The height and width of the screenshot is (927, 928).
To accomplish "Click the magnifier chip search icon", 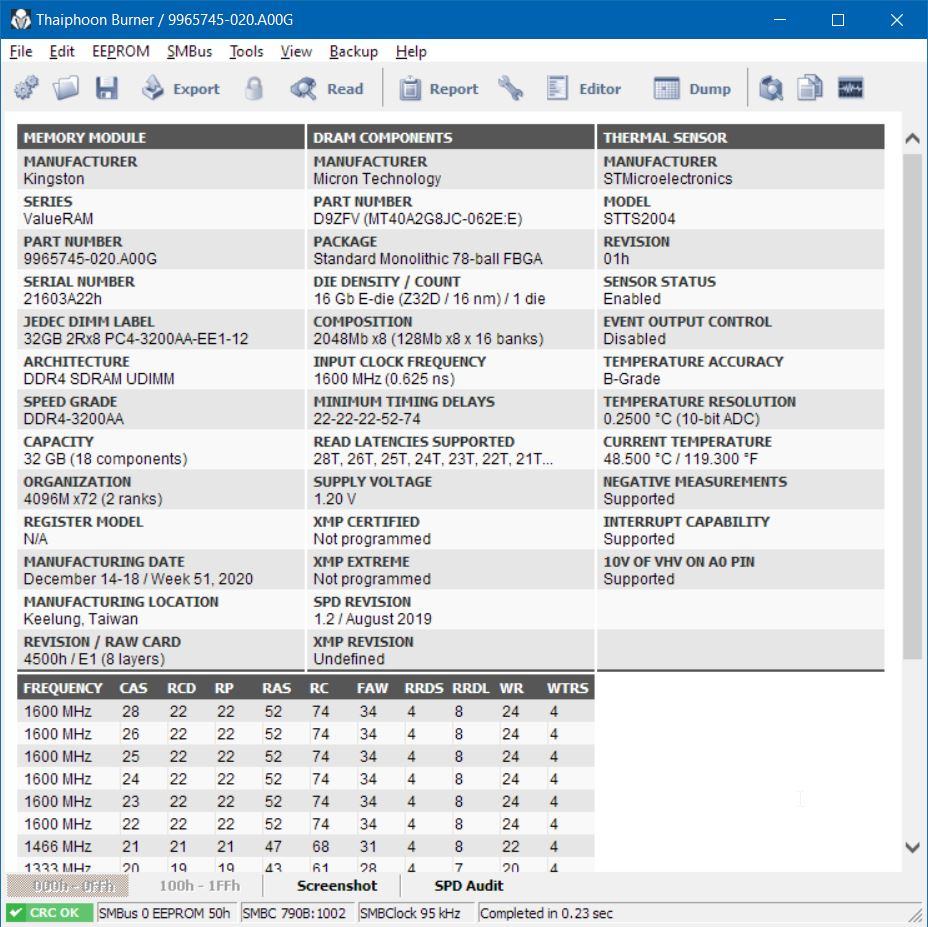I will (771, 89).
